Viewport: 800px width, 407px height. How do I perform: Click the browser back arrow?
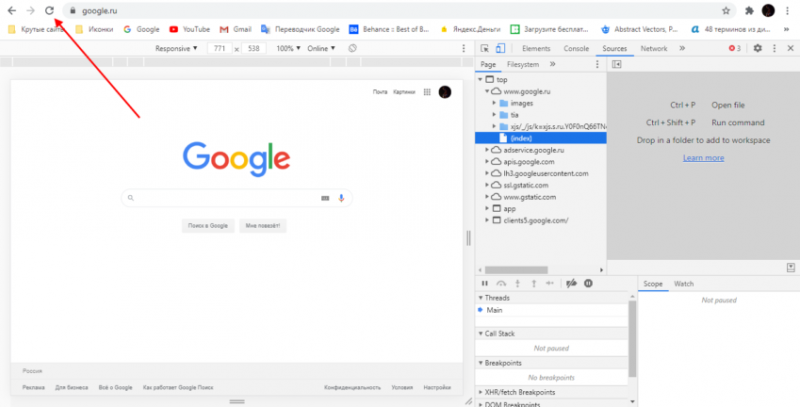11,11
